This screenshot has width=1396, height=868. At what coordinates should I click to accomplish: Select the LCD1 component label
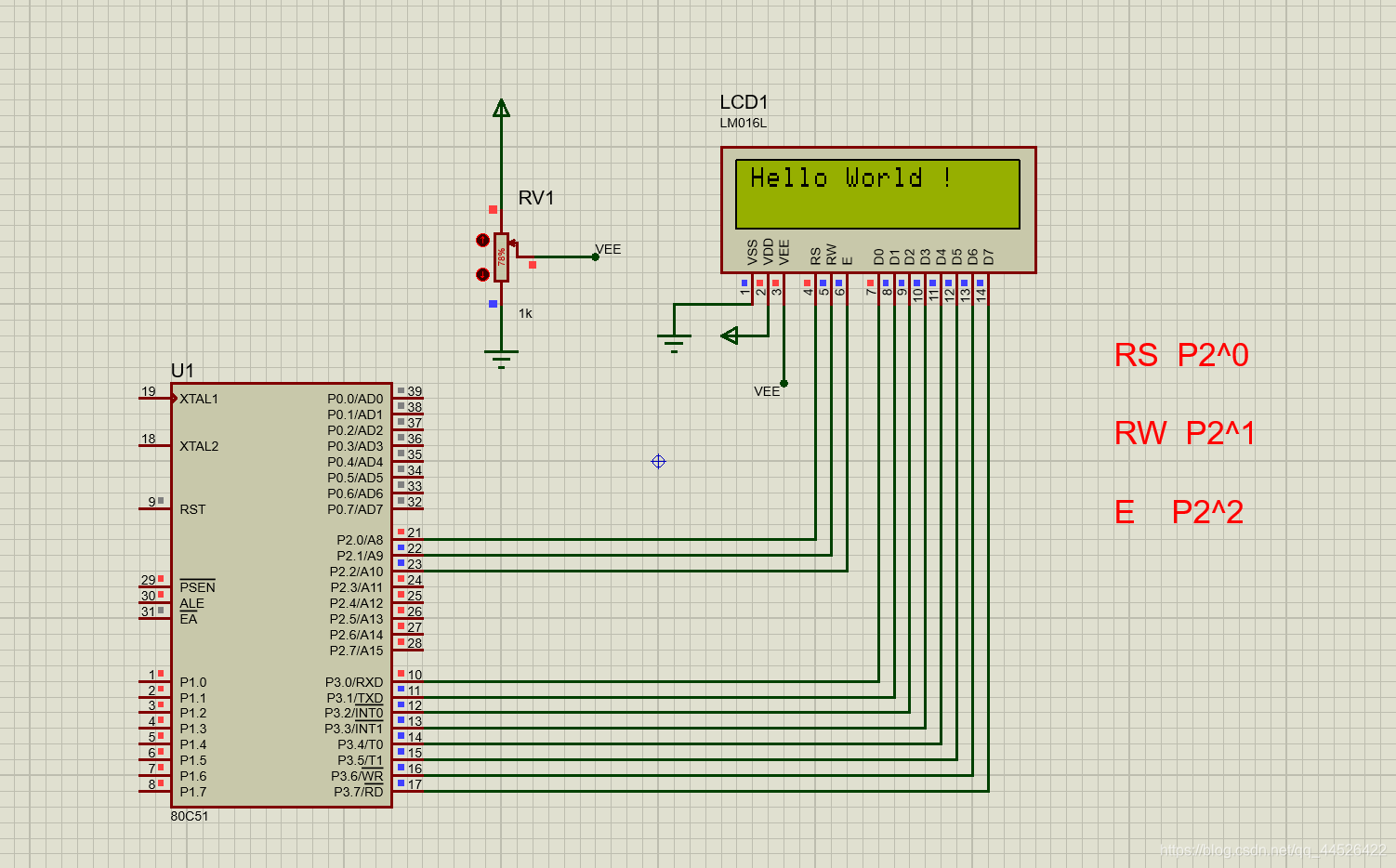click(744, 102)
